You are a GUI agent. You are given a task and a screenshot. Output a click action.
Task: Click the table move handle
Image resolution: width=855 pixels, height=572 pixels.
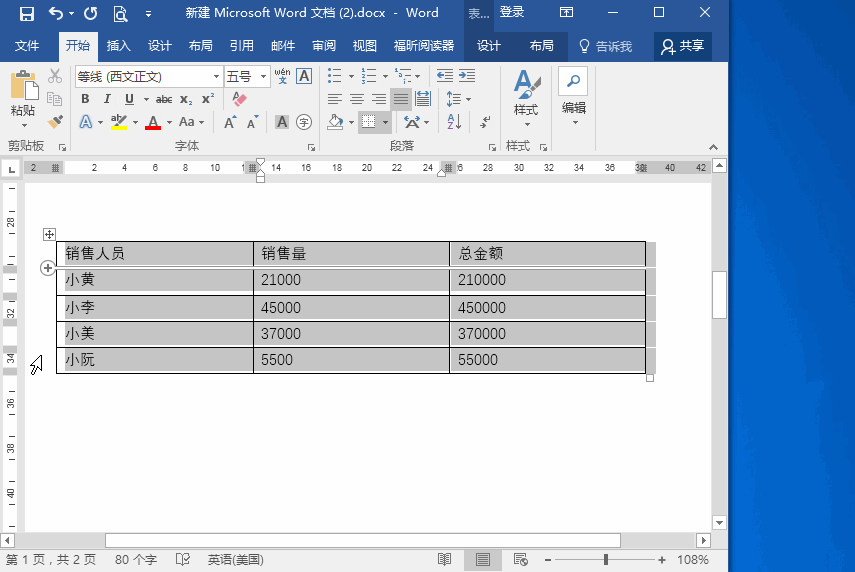pyautogui.click(x=49, y=234)
